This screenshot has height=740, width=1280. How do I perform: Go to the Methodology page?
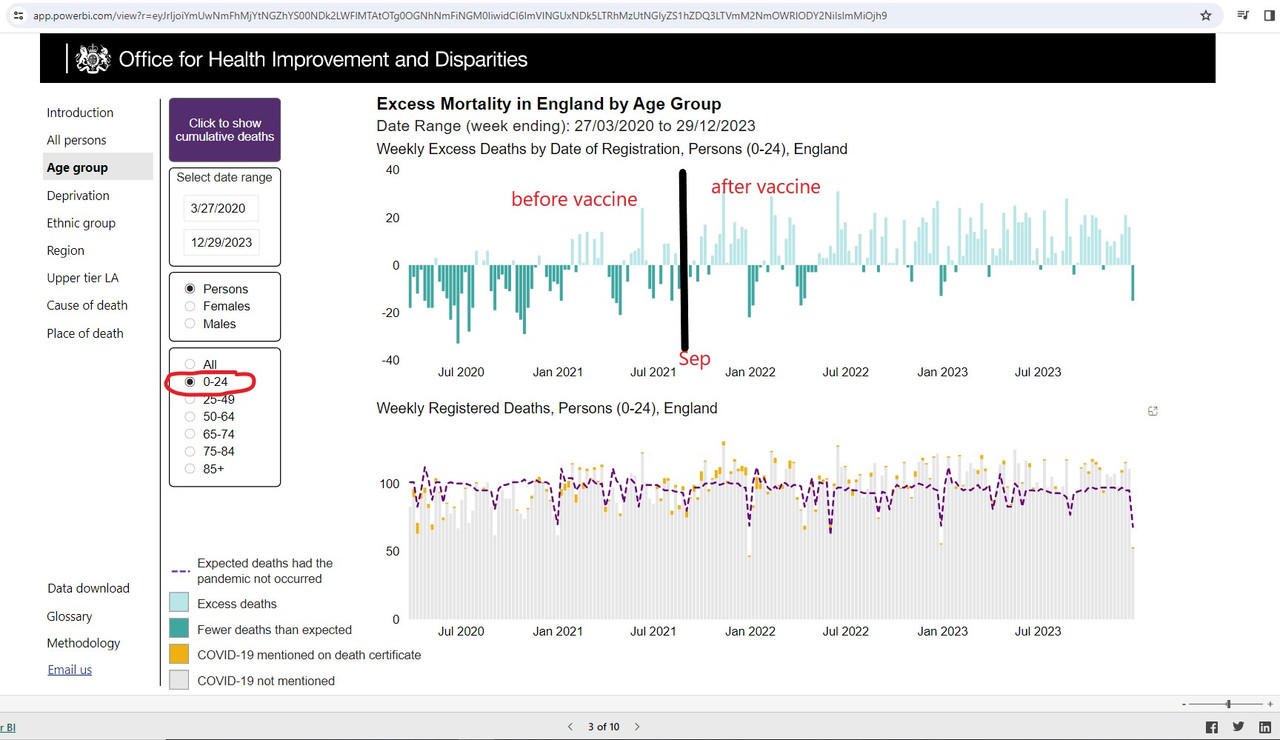tap(84, 643)
